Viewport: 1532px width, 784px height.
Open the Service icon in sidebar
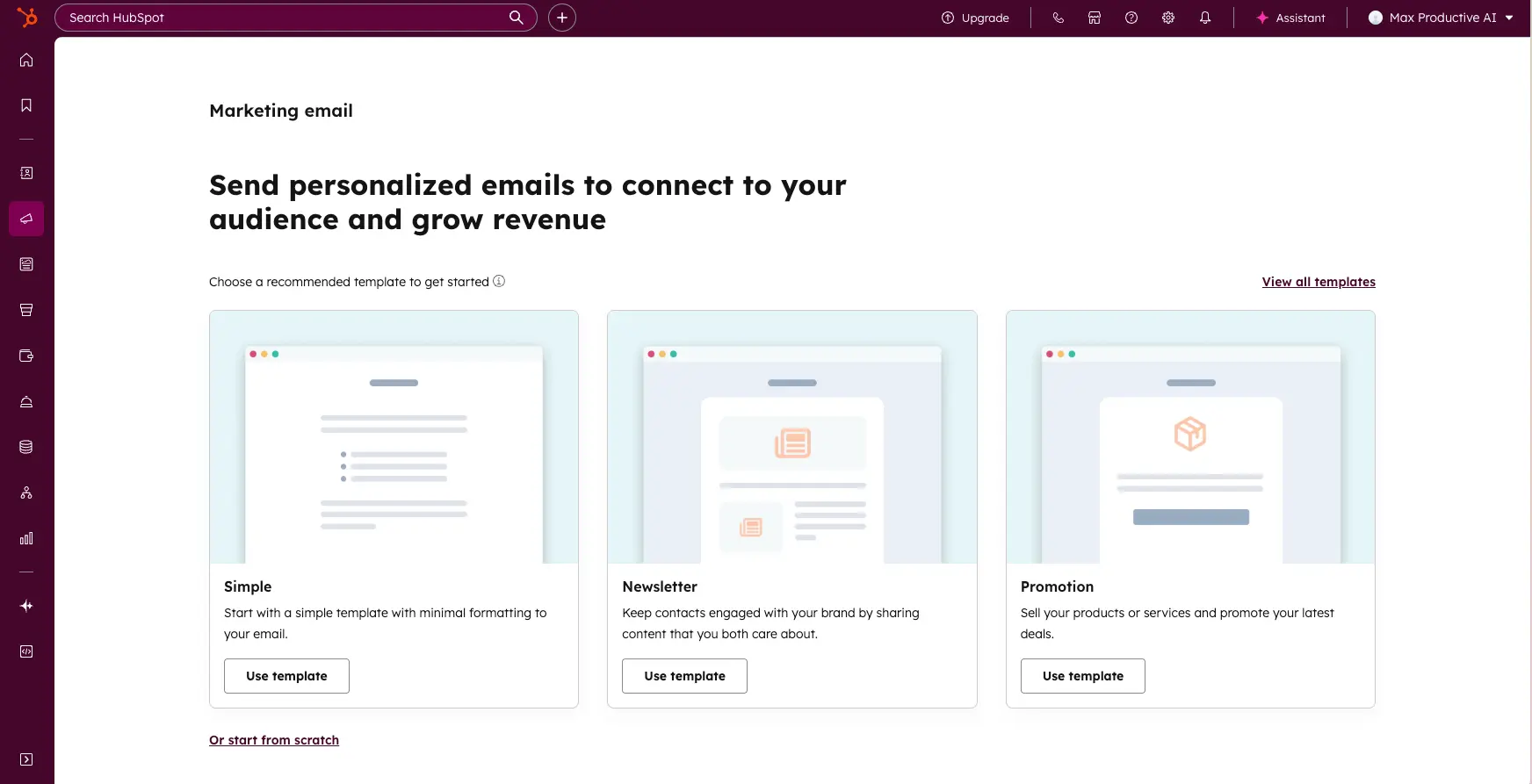pyautogui.click(x=26, y=401)
